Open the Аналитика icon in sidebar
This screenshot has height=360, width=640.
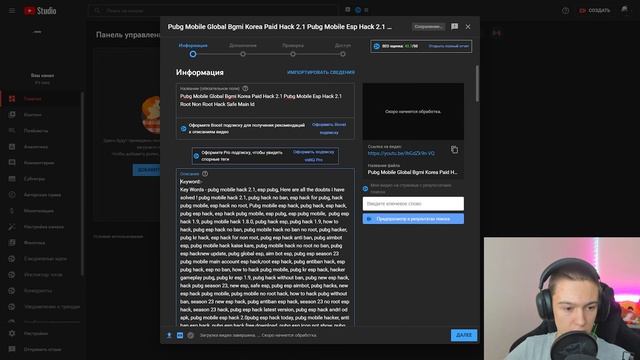tap(12, 147)
